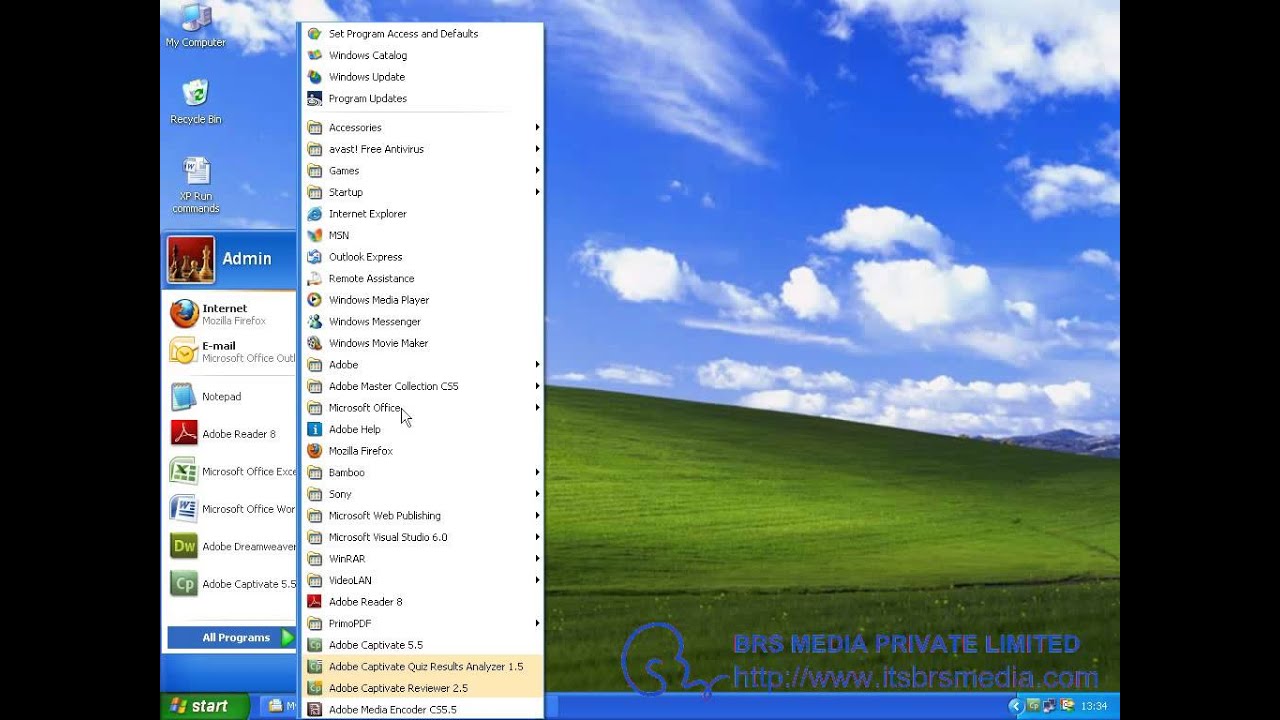Open the WinRAR program folder
Viewport: 1280px width, 720px height.
[x=422, y=558]
